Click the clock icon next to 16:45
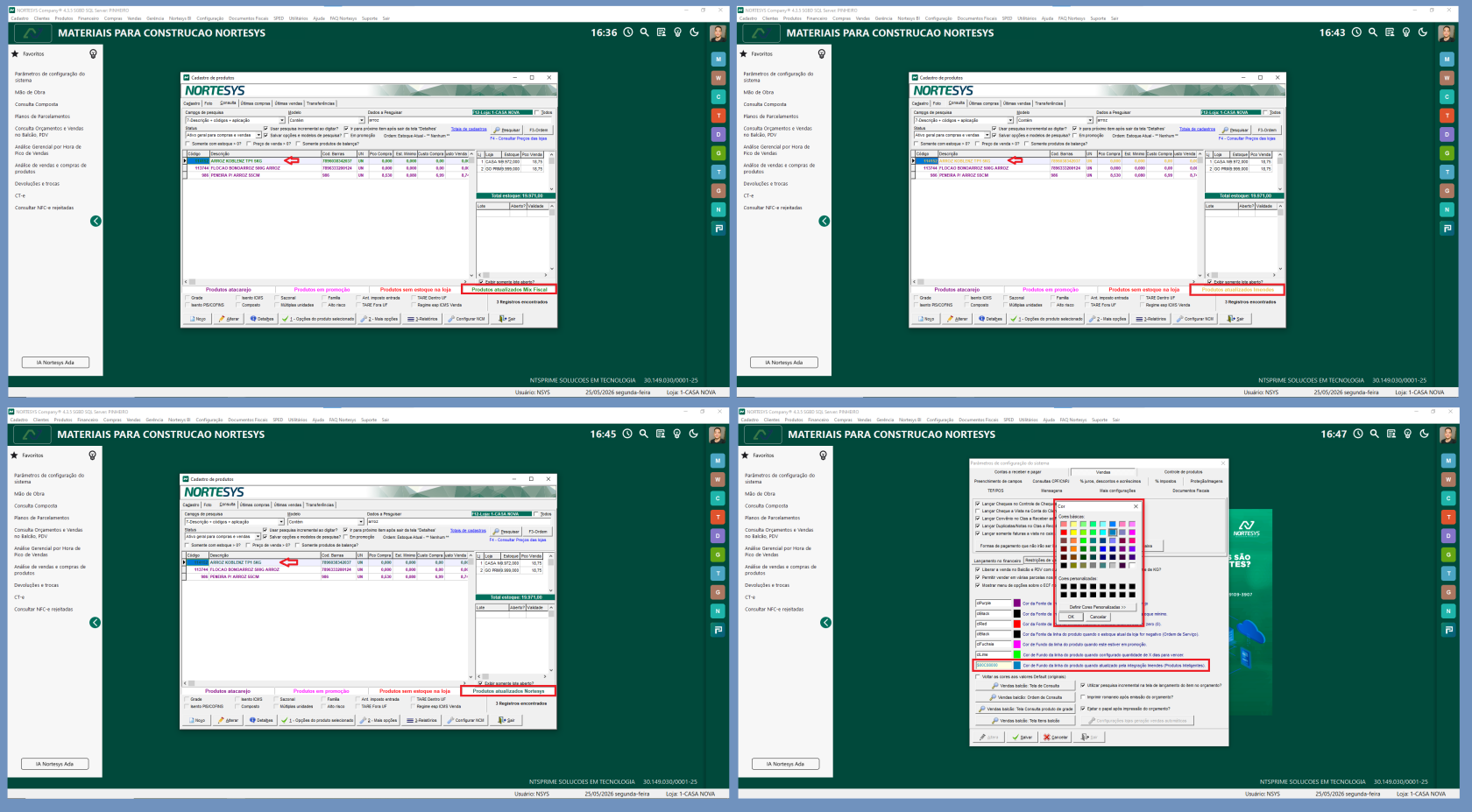 (x=627, y=434)
